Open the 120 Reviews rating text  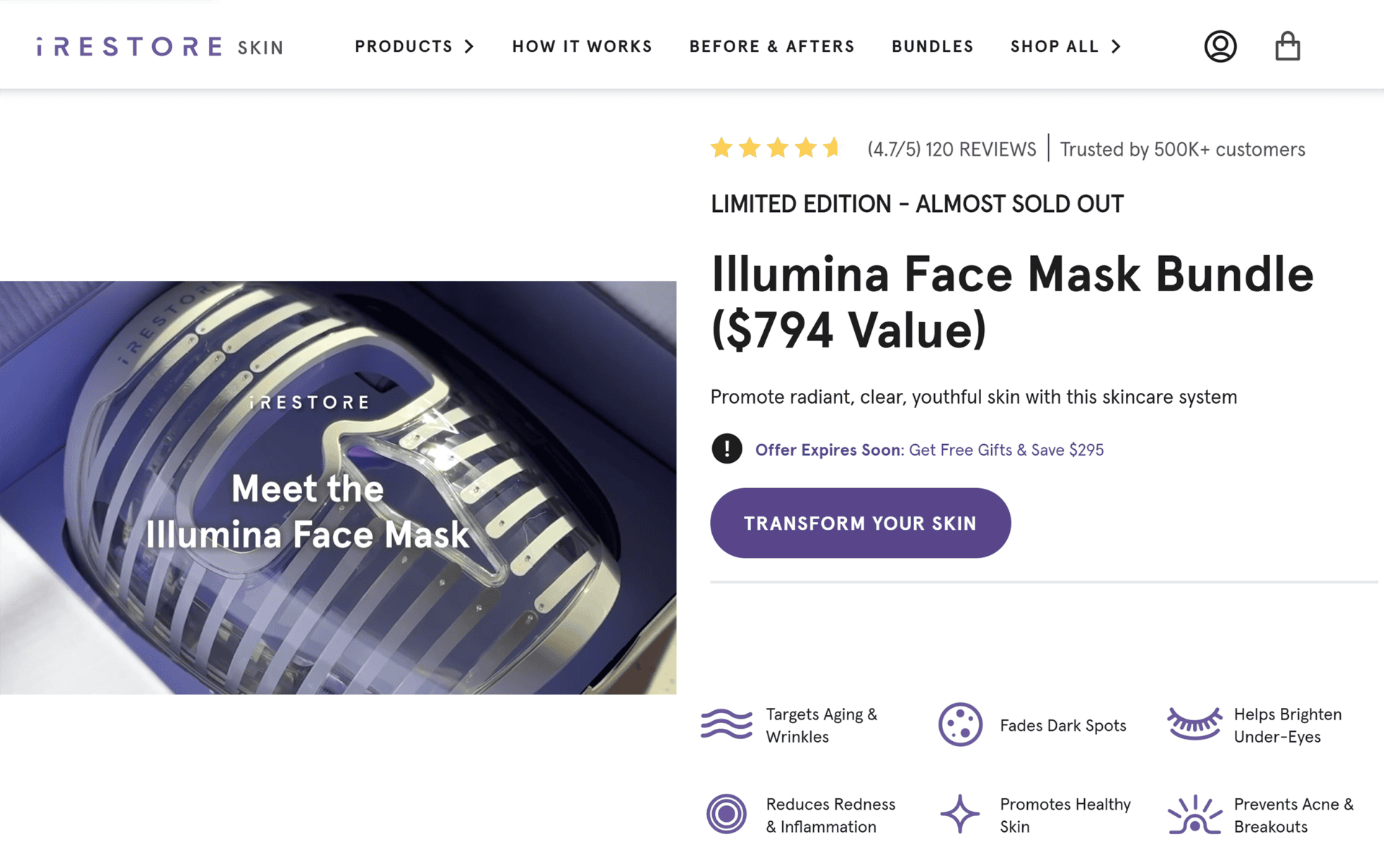(951, 149)
